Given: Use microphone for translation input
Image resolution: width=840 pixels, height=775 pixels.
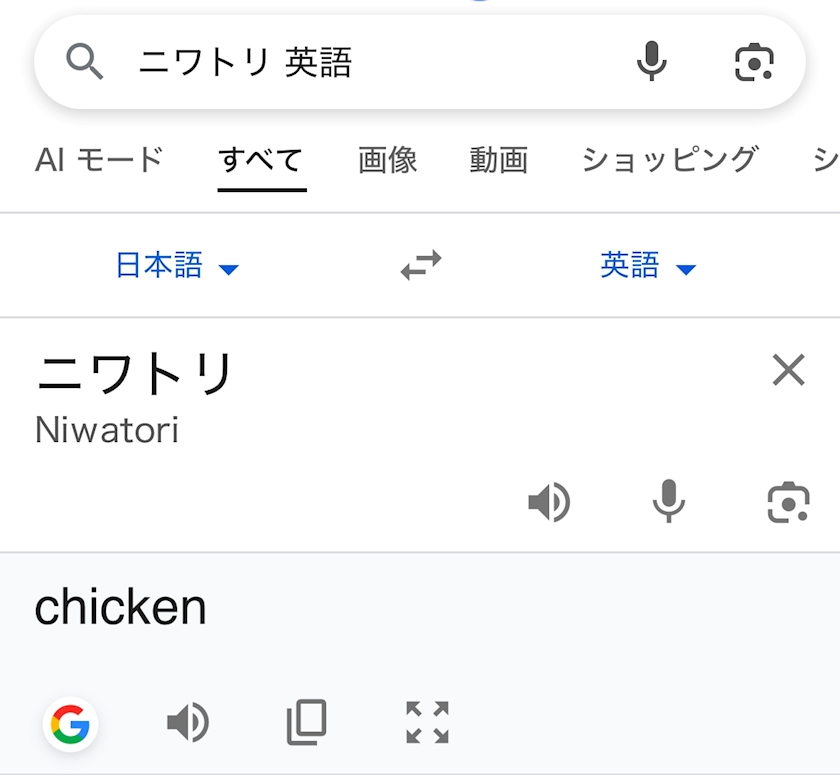Looking at the screenshot, I should tap(668, 502).
